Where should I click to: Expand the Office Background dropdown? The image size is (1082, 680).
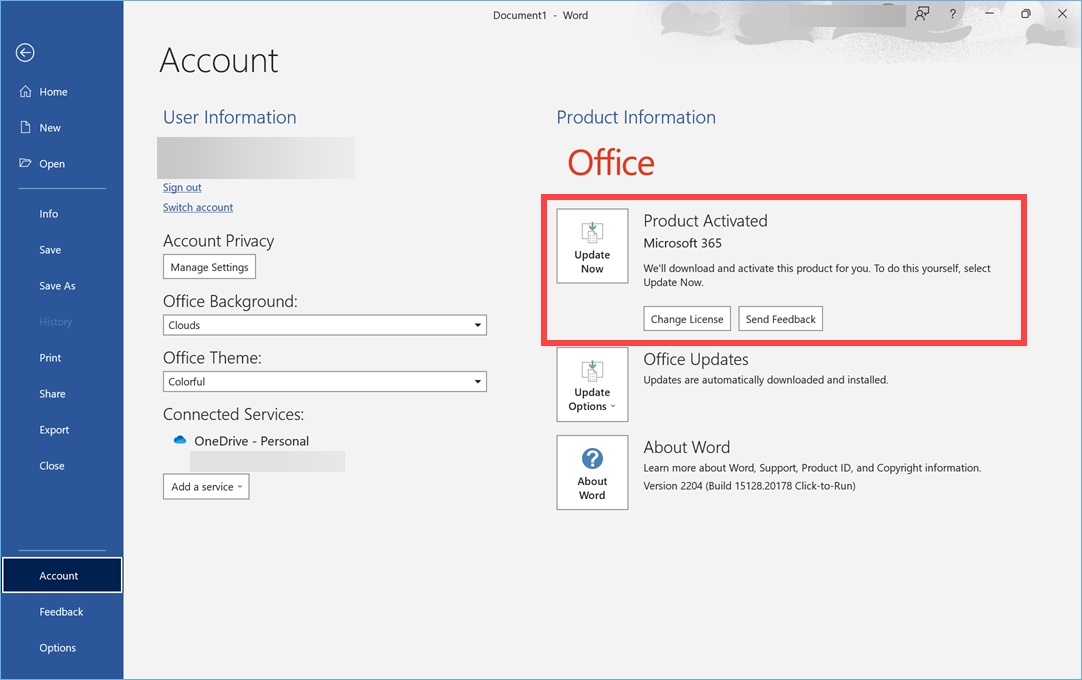point(324,325)
